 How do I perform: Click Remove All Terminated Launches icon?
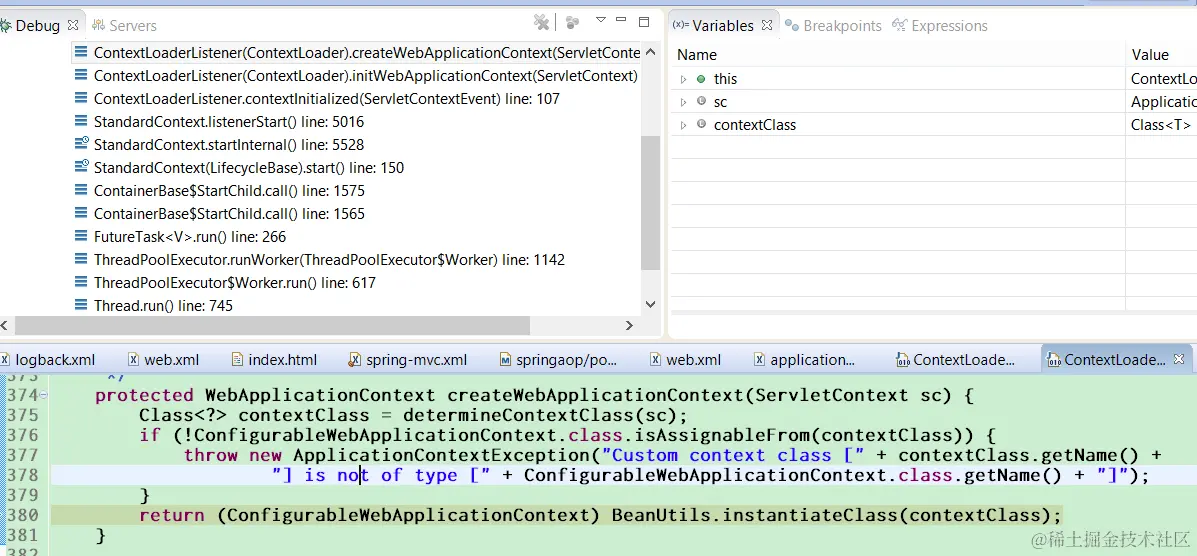tap(541, 22)
